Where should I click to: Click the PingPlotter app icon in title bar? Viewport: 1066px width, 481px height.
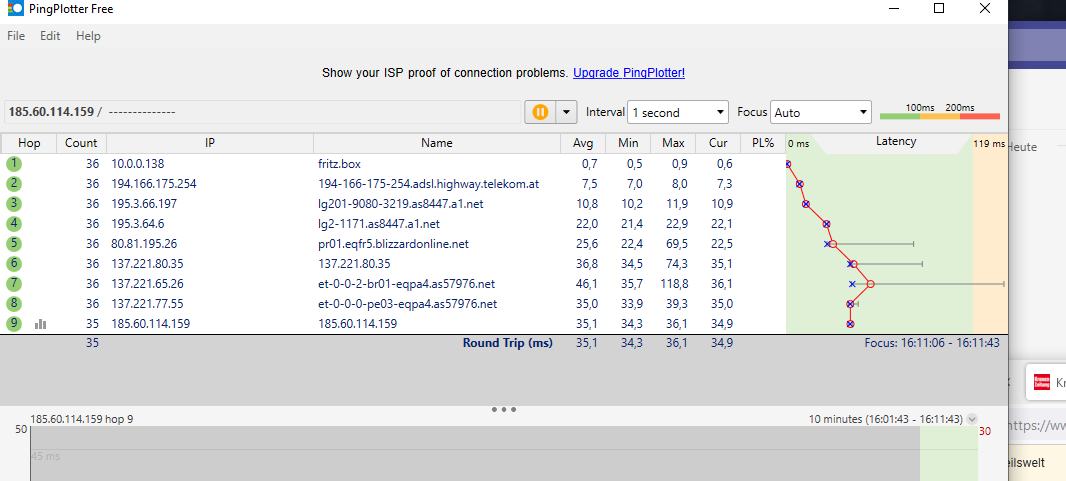[x=15, y=9]
